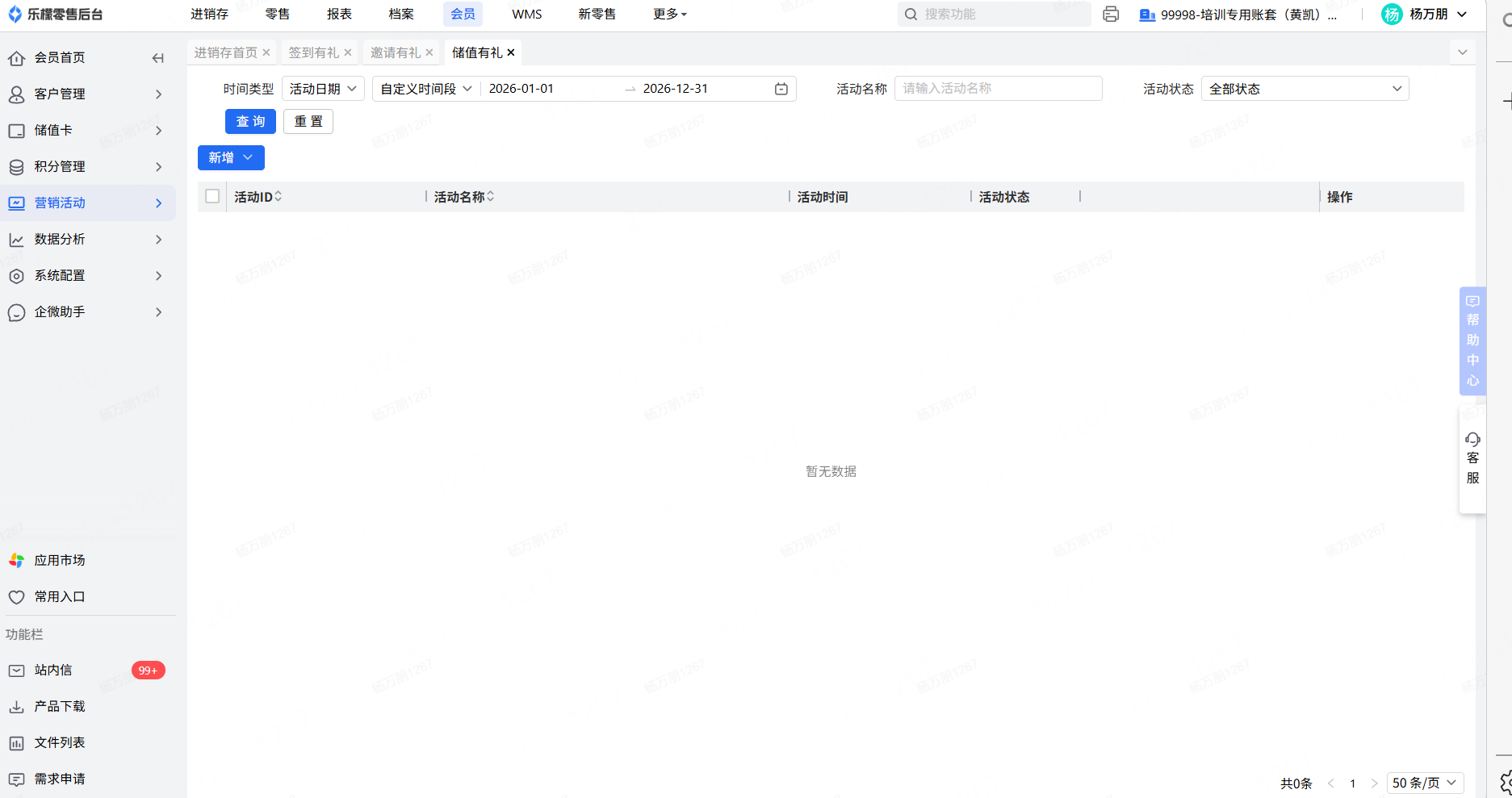The width and height of the screenshot is (1512, 798).
Task: Open the 自定义时间段 dropdown
Action: [426, 89]
